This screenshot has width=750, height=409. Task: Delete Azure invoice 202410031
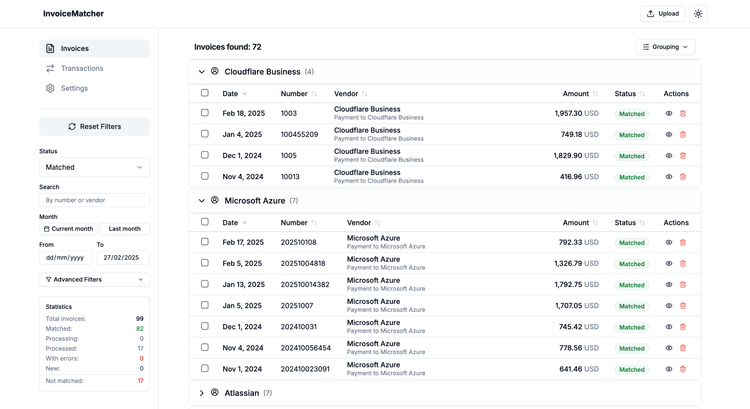tap(683, 327)
